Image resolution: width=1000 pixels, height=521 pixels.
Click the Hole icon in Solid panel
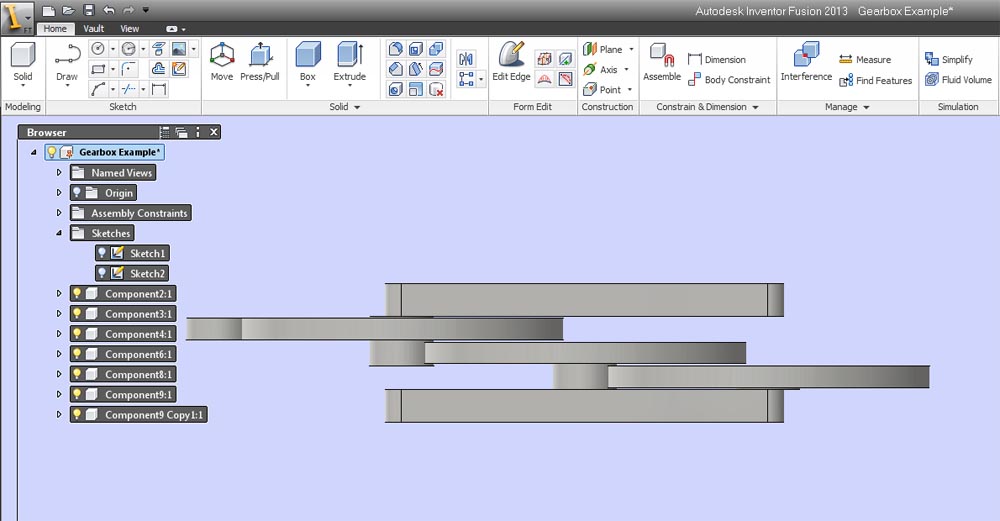(395, 89)
